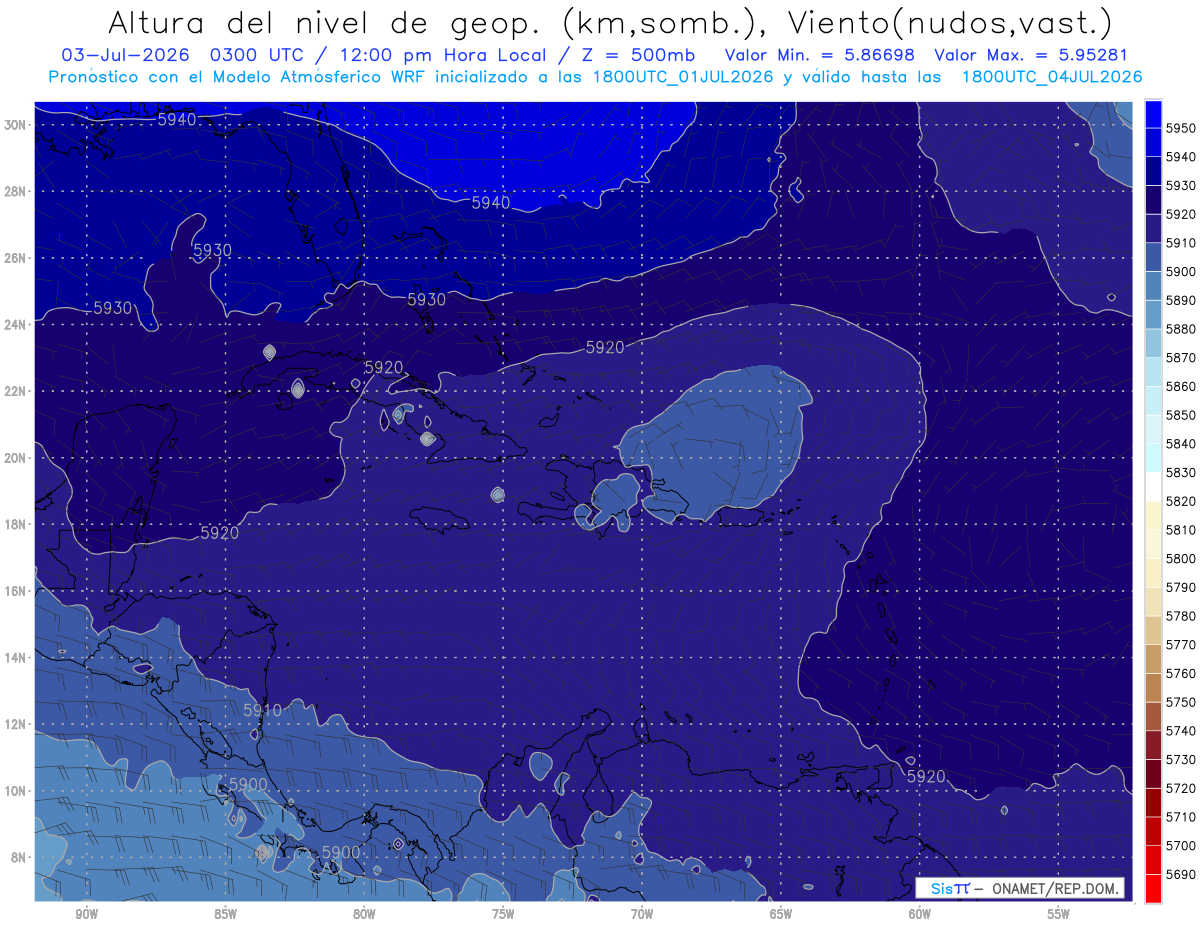The height and width of the screenshot is (927, 1200).
Task: Click the 65W longitude label
Action: point(781,914)
